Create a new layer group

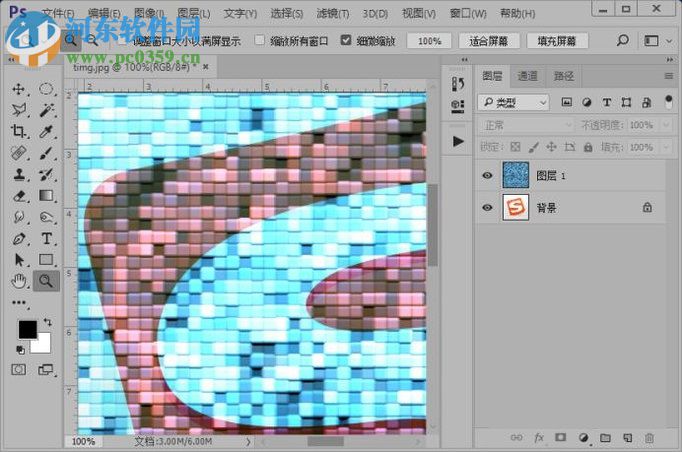coord(605,438)
